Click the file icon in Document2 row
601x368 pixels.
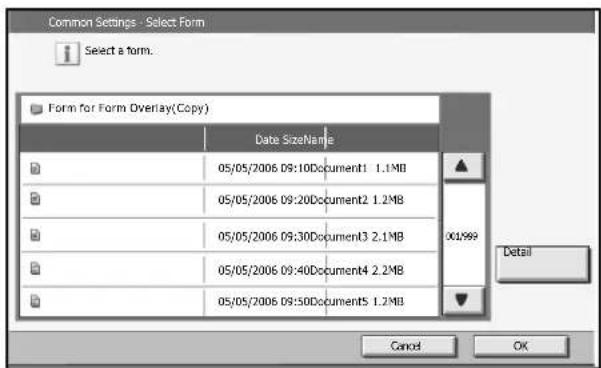[35, 199]
